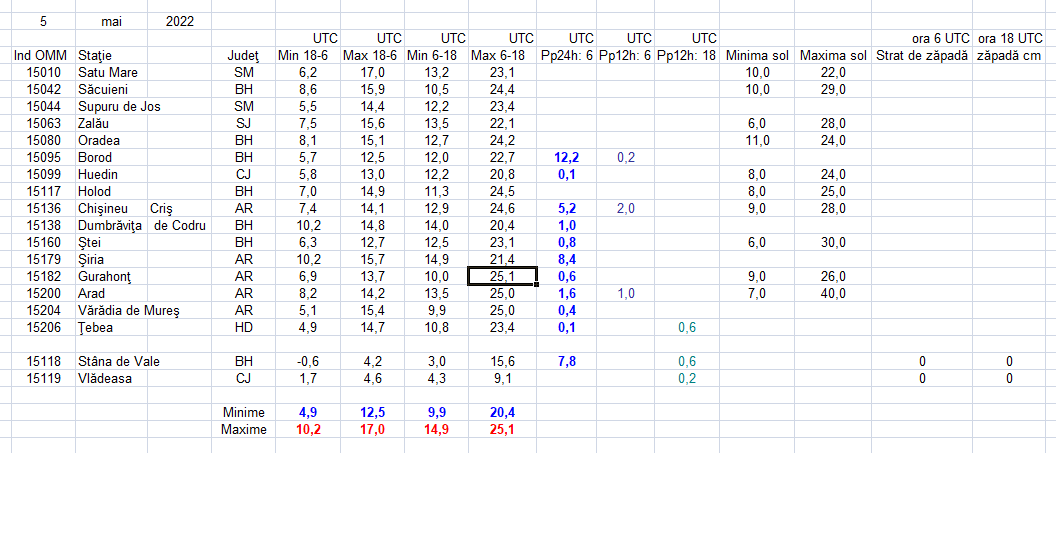Image resolution: width=1056 pixels, height=540 pixels.
Task: Select index cell '15200' for Arad
Action: (x=43, y=294)
